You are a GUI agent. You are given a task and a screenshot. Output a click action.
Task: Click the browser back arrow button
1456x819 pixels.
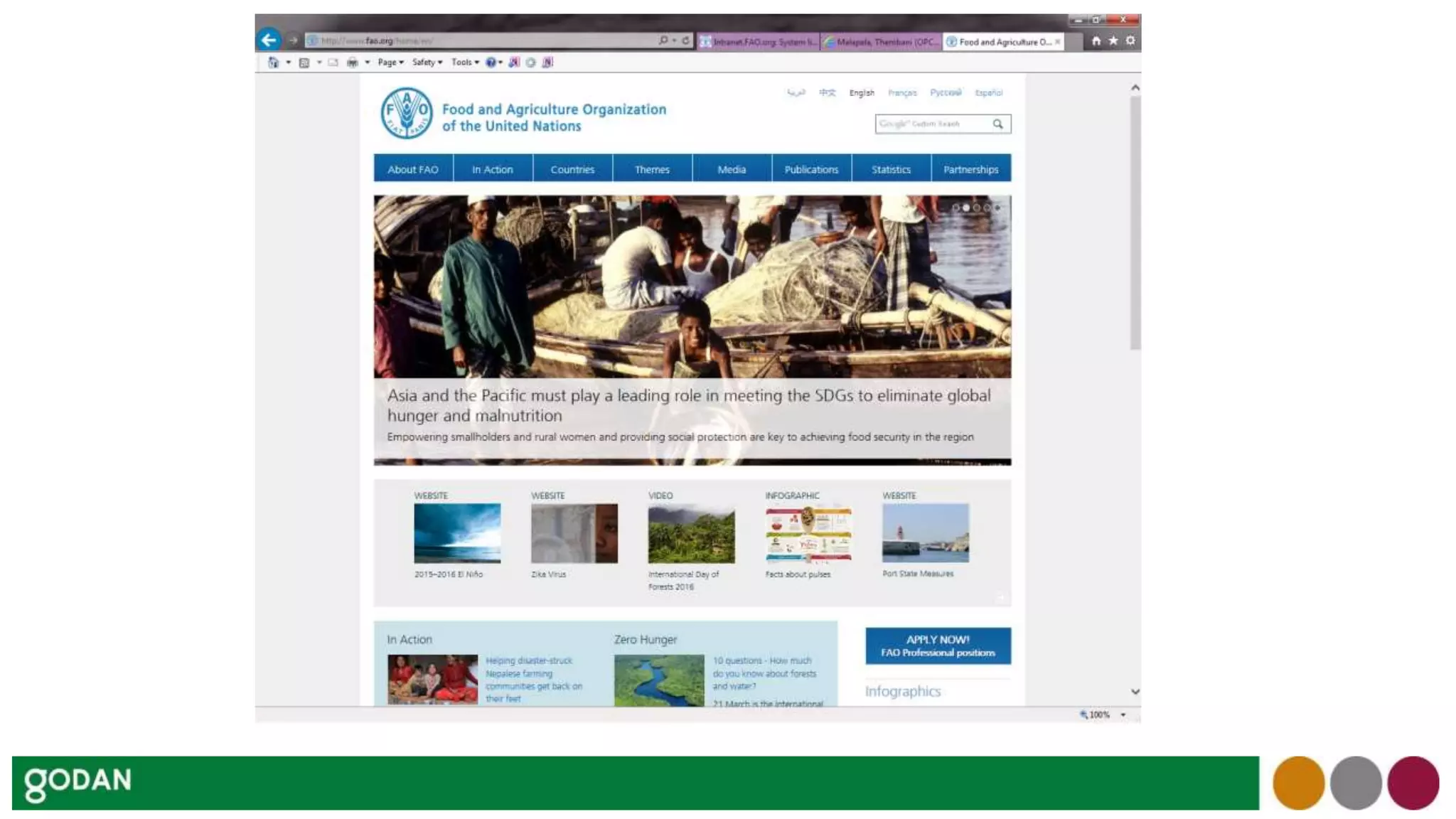[269, 40]
